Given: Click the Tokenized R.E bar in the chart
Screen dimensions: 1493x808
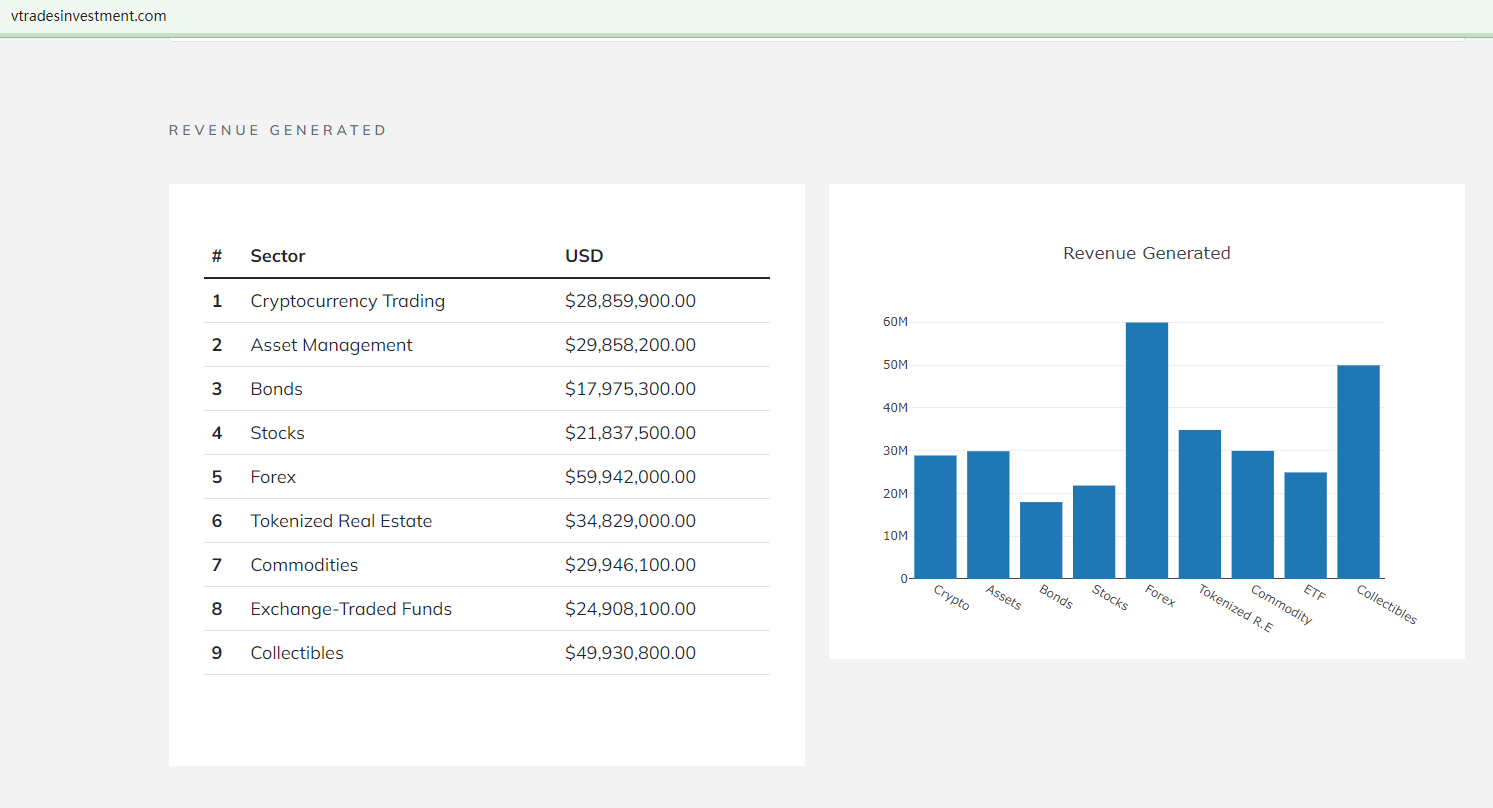Looking at the screenshot, I should point(1199,504).
